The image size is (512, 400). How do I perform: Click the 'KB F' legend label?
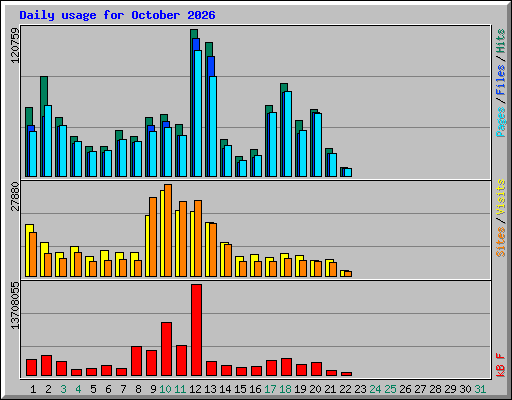[x=501, y=365]
